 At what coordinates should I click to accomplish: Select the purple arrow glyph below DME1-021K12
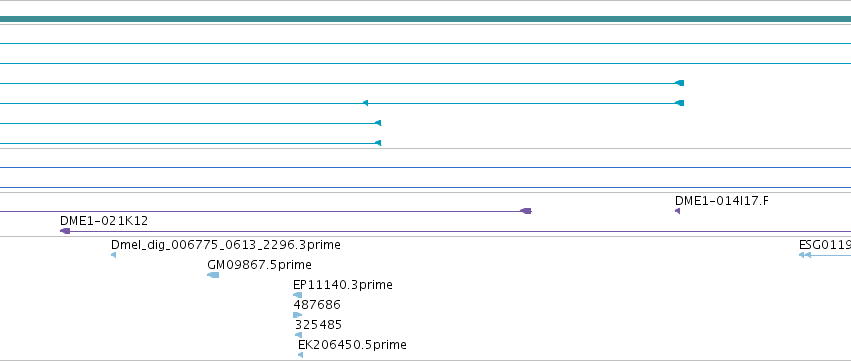65,231
